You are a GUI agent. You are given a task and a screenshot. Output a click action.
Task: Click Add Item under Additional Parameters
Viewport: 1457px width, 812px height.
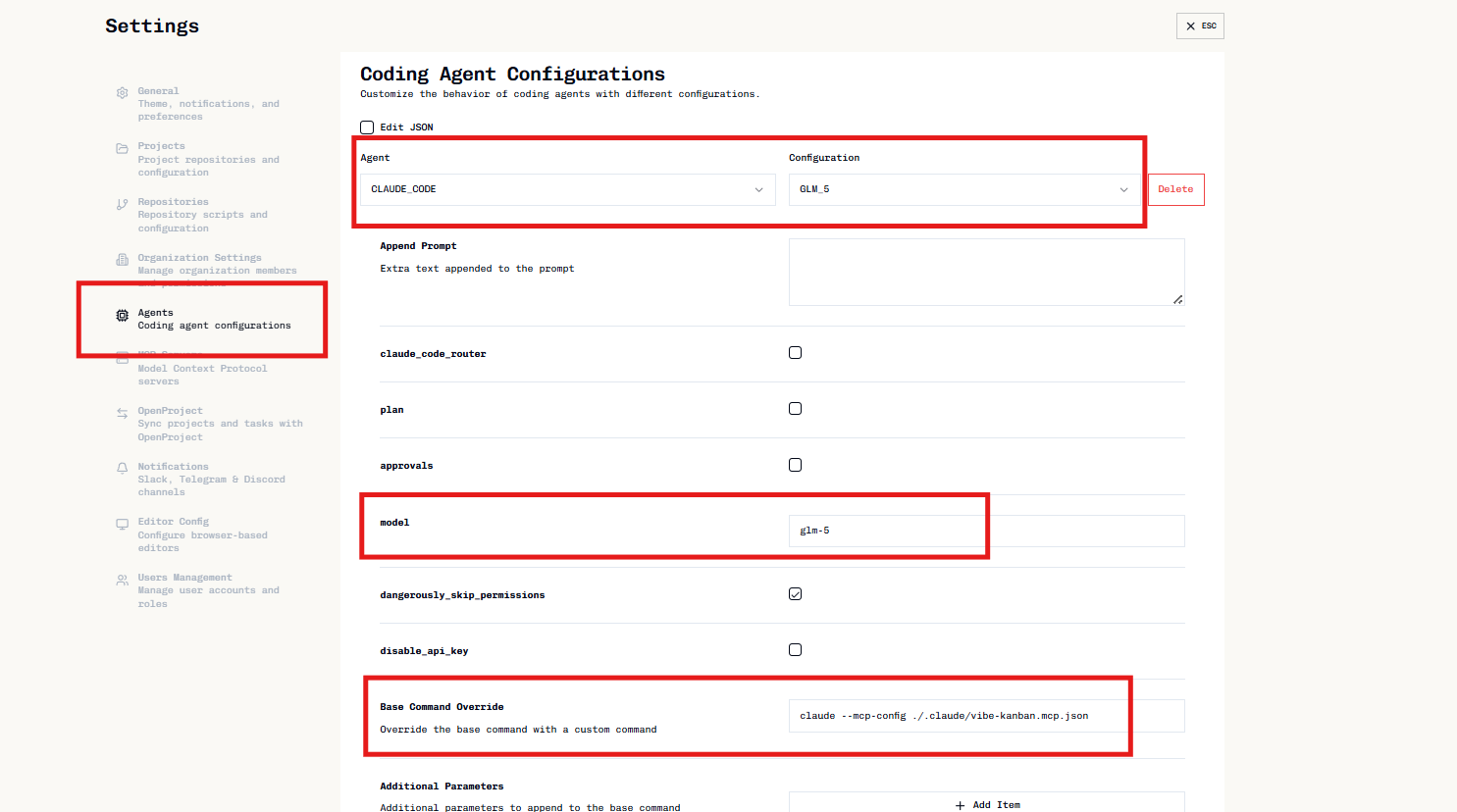tap(987, 803)
